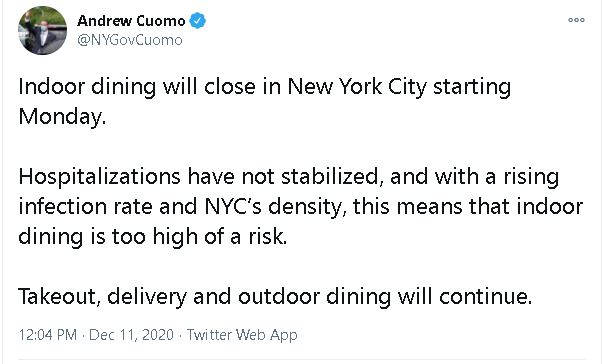Click the word Takeout in the tweet
The width and height of the screenshot is (603, 364).
[x=59, y=297]
